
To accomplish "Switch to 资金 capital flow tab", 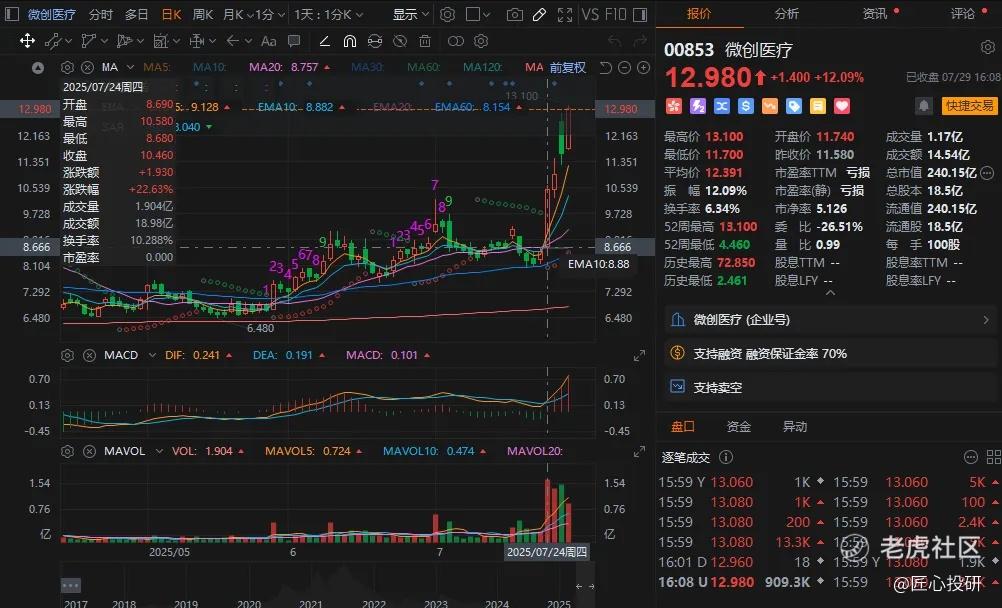I will [x=739, y=426].
